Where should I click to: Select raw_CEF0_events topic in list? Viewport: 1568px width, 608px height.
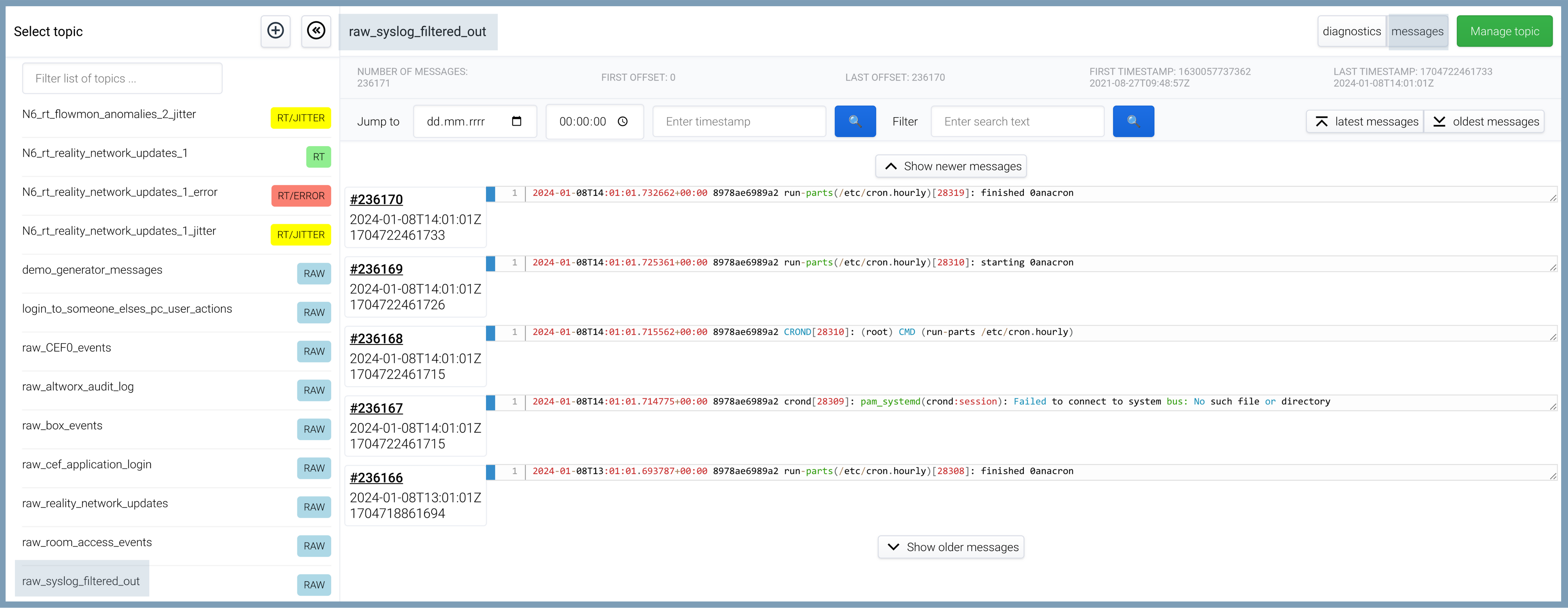[x=67, y=347]
